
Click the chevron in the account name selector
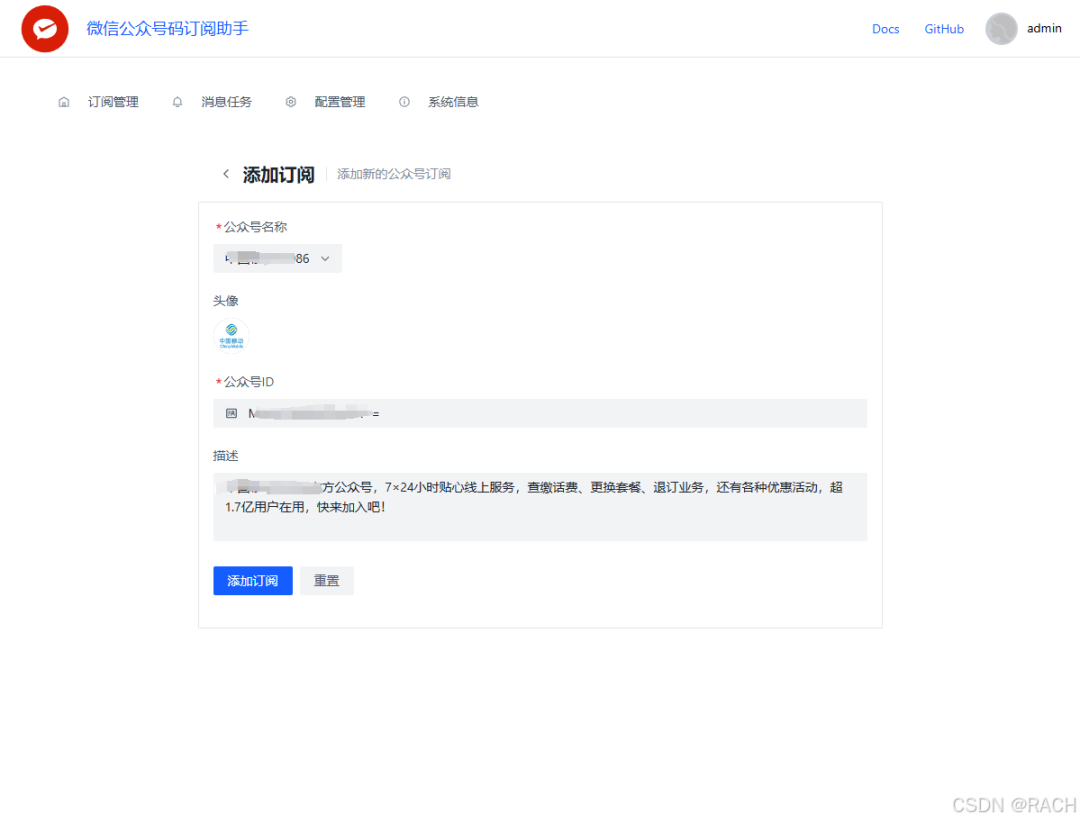[x=324, y=258]
